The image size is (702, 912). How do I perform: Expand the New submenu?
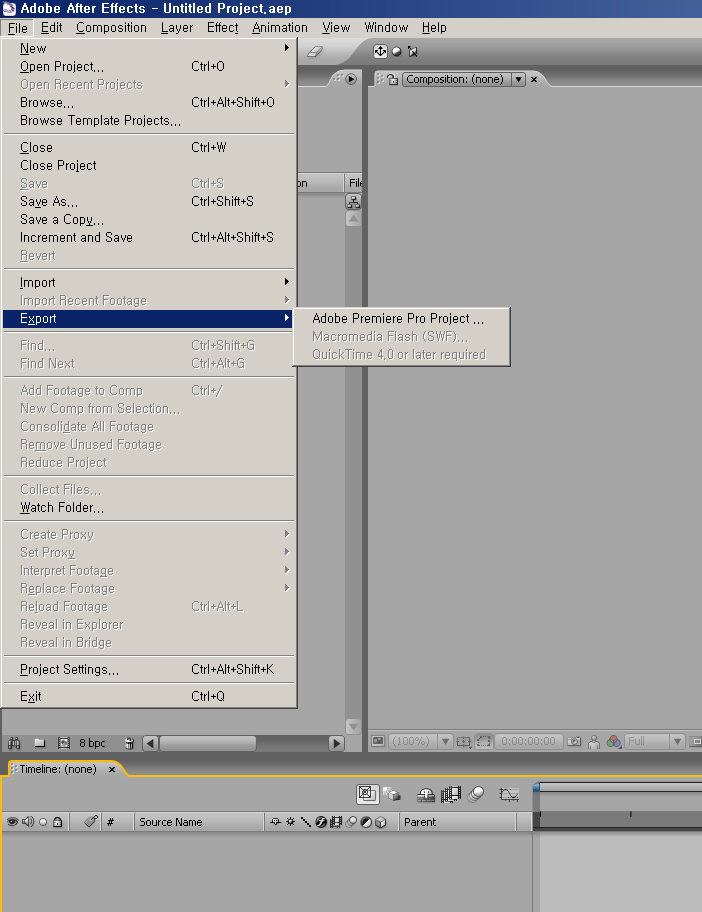[149, 48]
